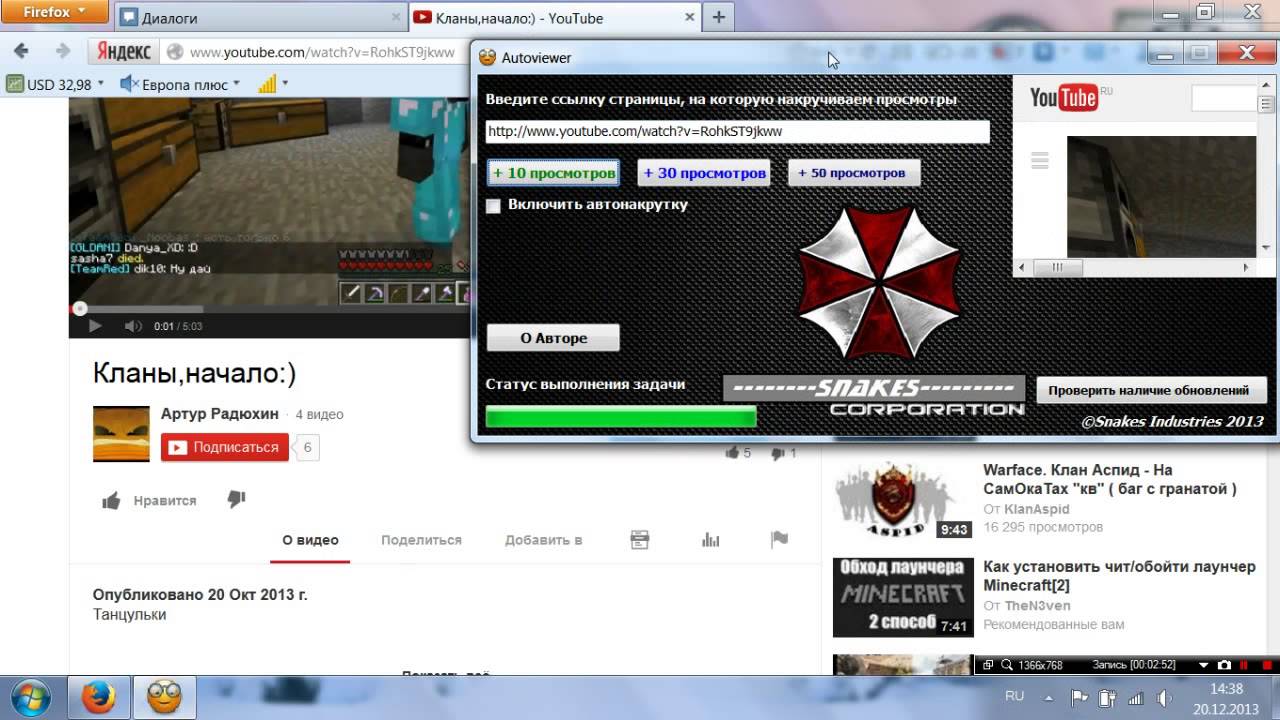
Task: Click the thumbs-down dislike icon
Action: 236,500
